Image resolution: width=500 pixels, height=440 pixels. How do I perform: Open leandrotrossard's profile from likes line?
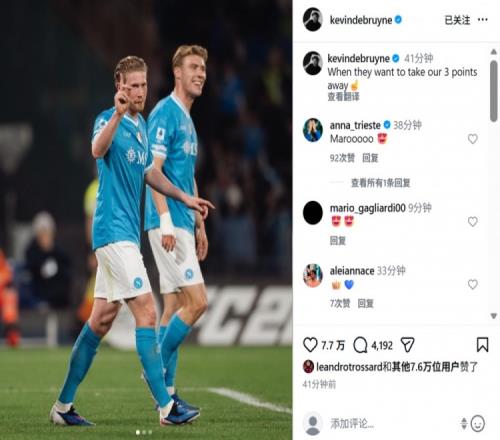click(349, 367)
